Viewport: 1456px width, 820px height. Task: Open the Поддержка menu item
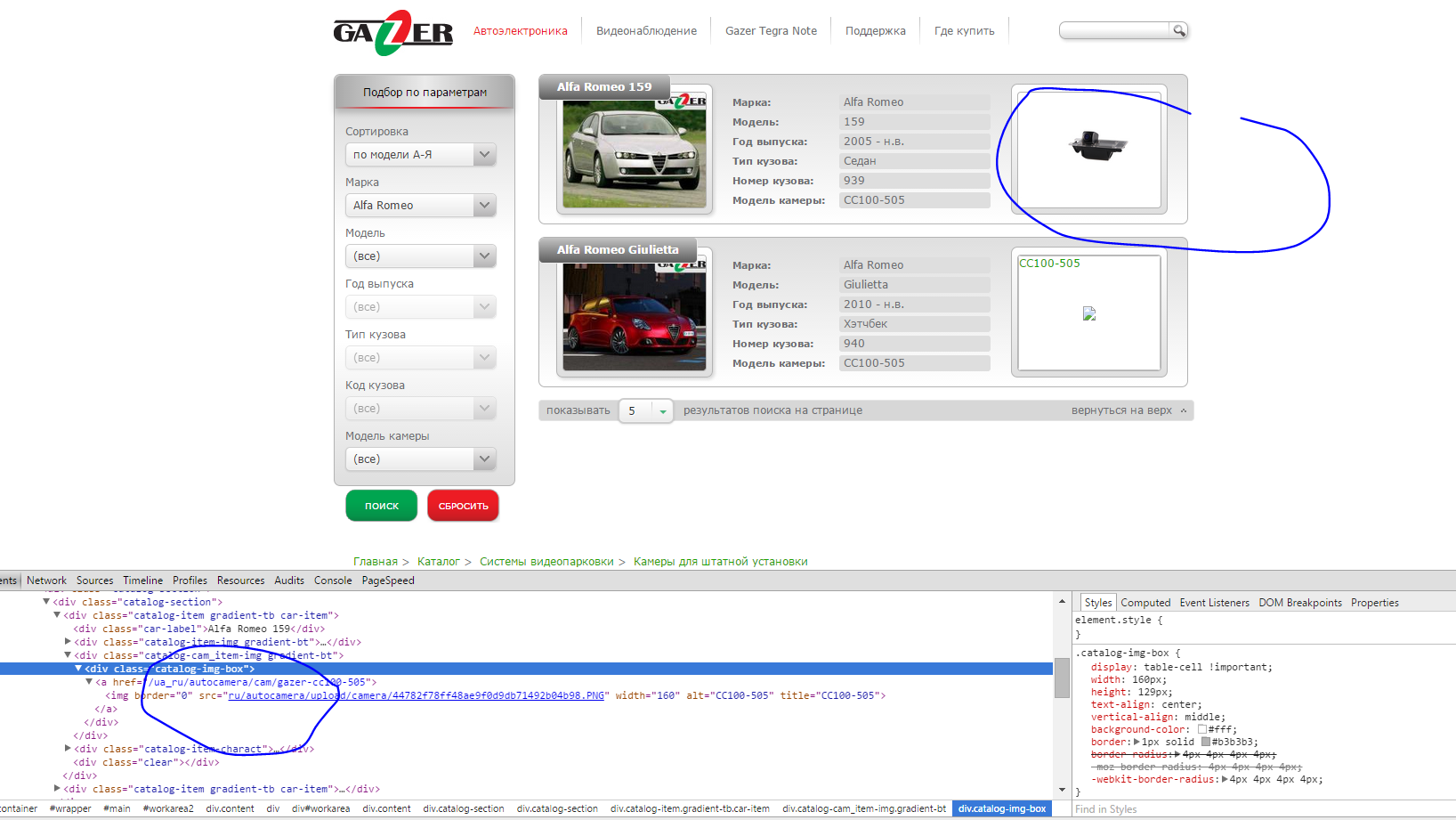point(876,31)
